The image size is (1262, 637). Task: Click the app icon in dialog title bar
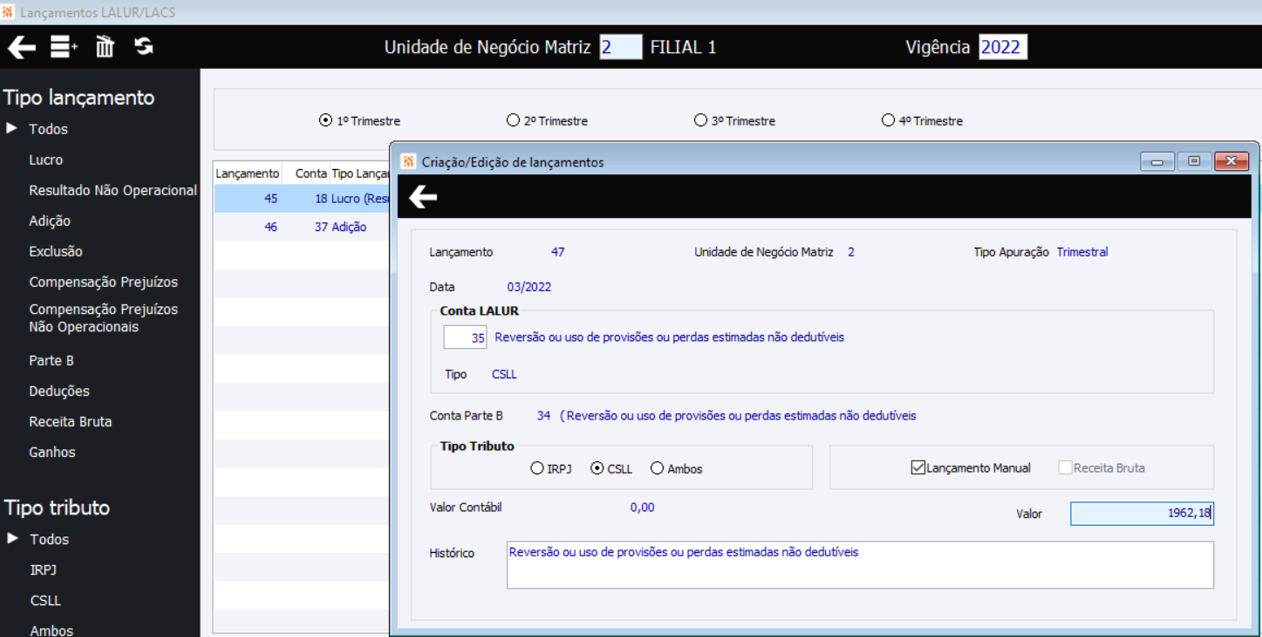point(408,161)
